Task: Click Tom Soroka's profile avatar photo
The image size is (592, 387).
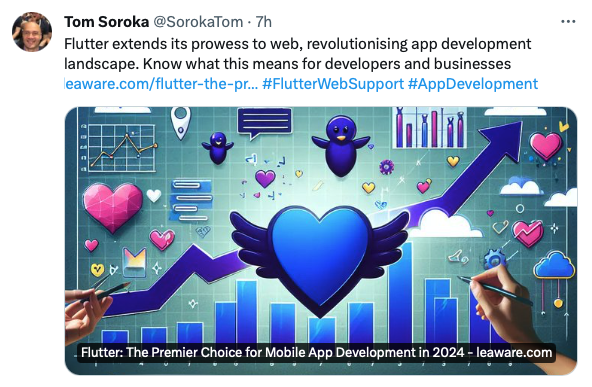Action: click(32, 32)
